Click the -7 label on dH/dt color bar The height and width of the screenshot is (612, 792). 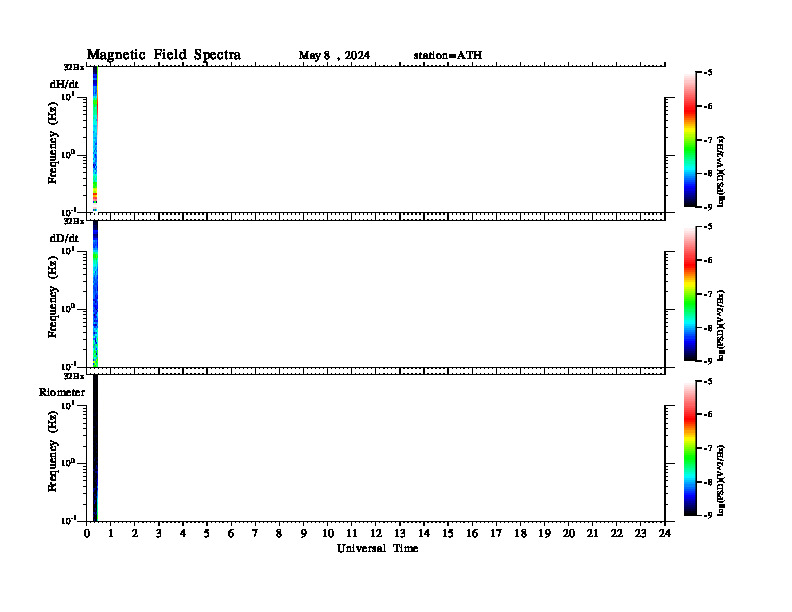tap(708, 140)
